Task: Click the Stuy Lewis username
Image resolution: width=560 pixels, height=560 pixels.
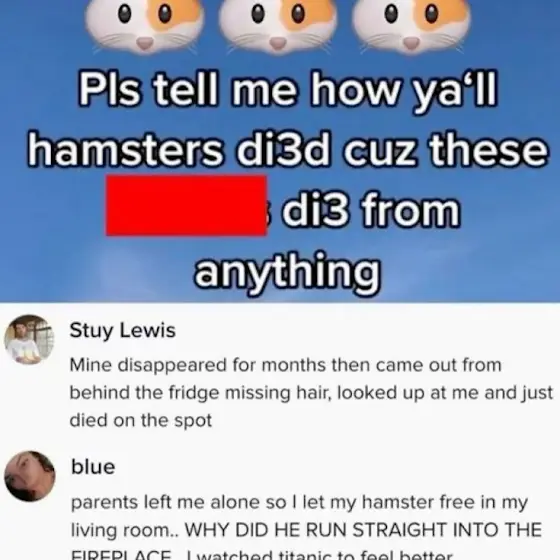Action: pyautogui.click(x=122, y=330)
